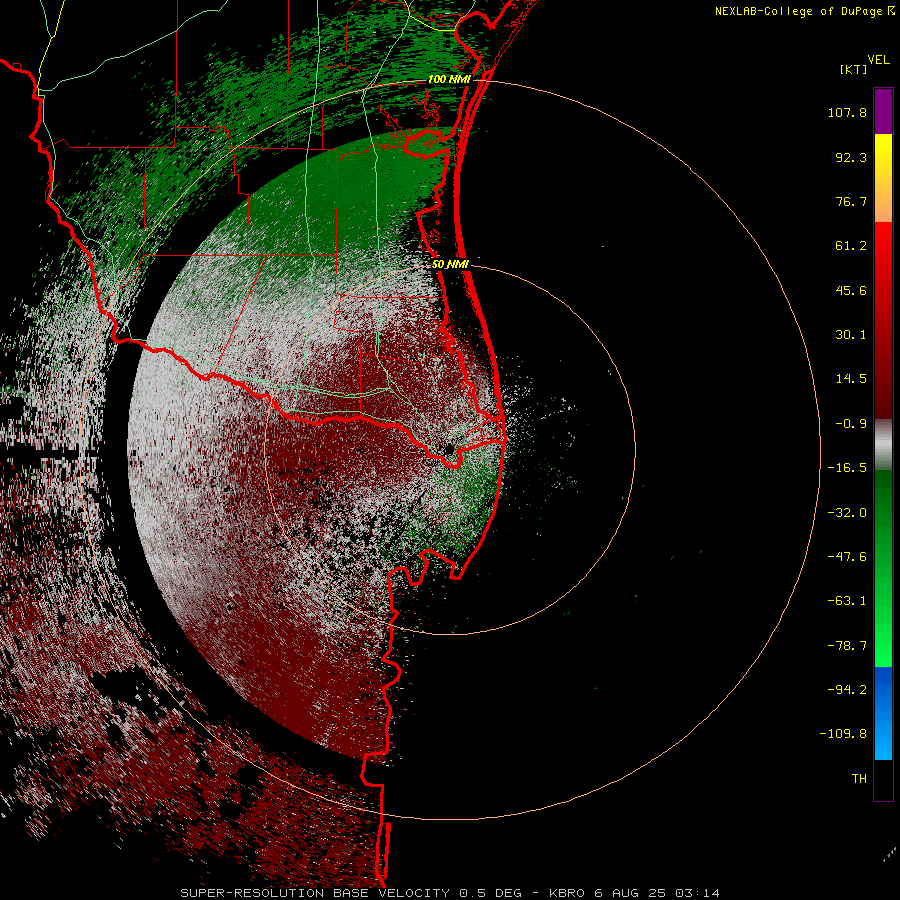Image resolution: width=900 pixels, height=900 pixels.
Task: Click the 61.2 velocity scale value
Action: pos(851,246)
